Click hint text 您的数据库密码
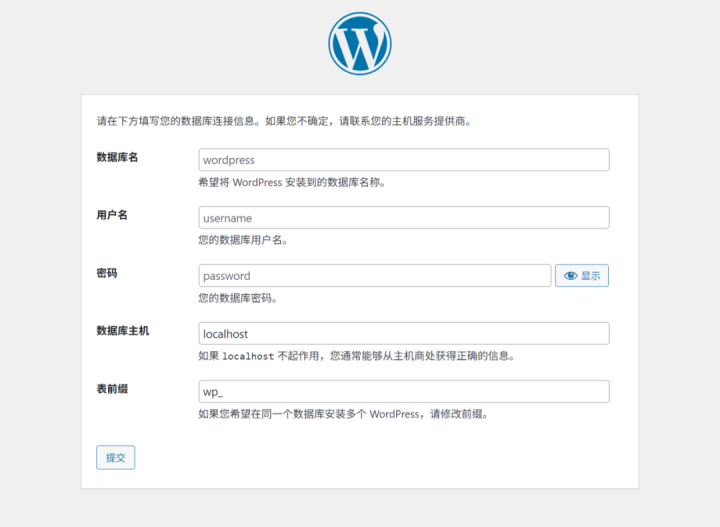Image resolution: width=720 pixels, height=527 pixels. click(237, 298)
